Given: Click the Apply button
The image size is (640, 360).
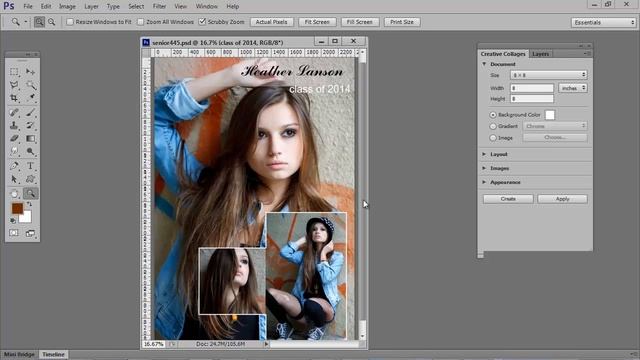Looking at the screenshot, I should [562, 199].
